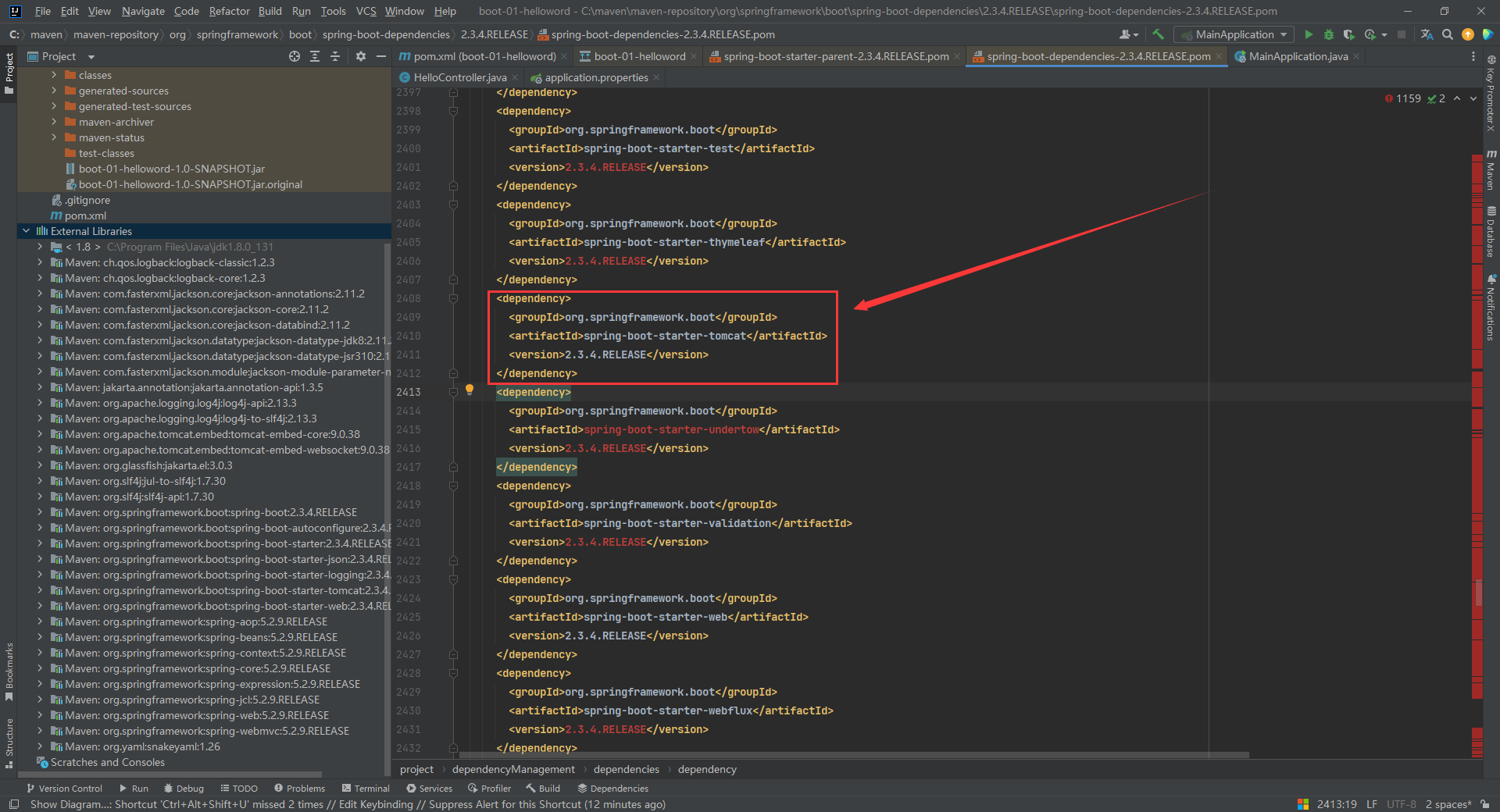Open Project panel settings gear
The height and width of the screenshot is (812, 1500).
click(360, 56)
